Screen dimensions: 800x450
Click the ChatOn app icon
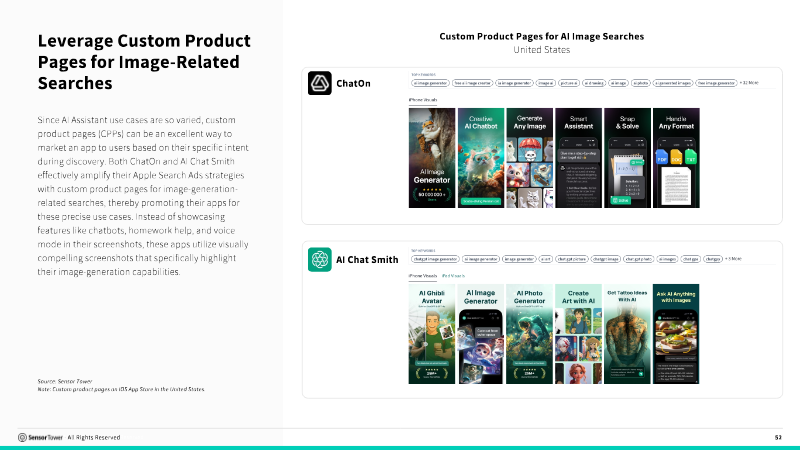coord(319,83)
